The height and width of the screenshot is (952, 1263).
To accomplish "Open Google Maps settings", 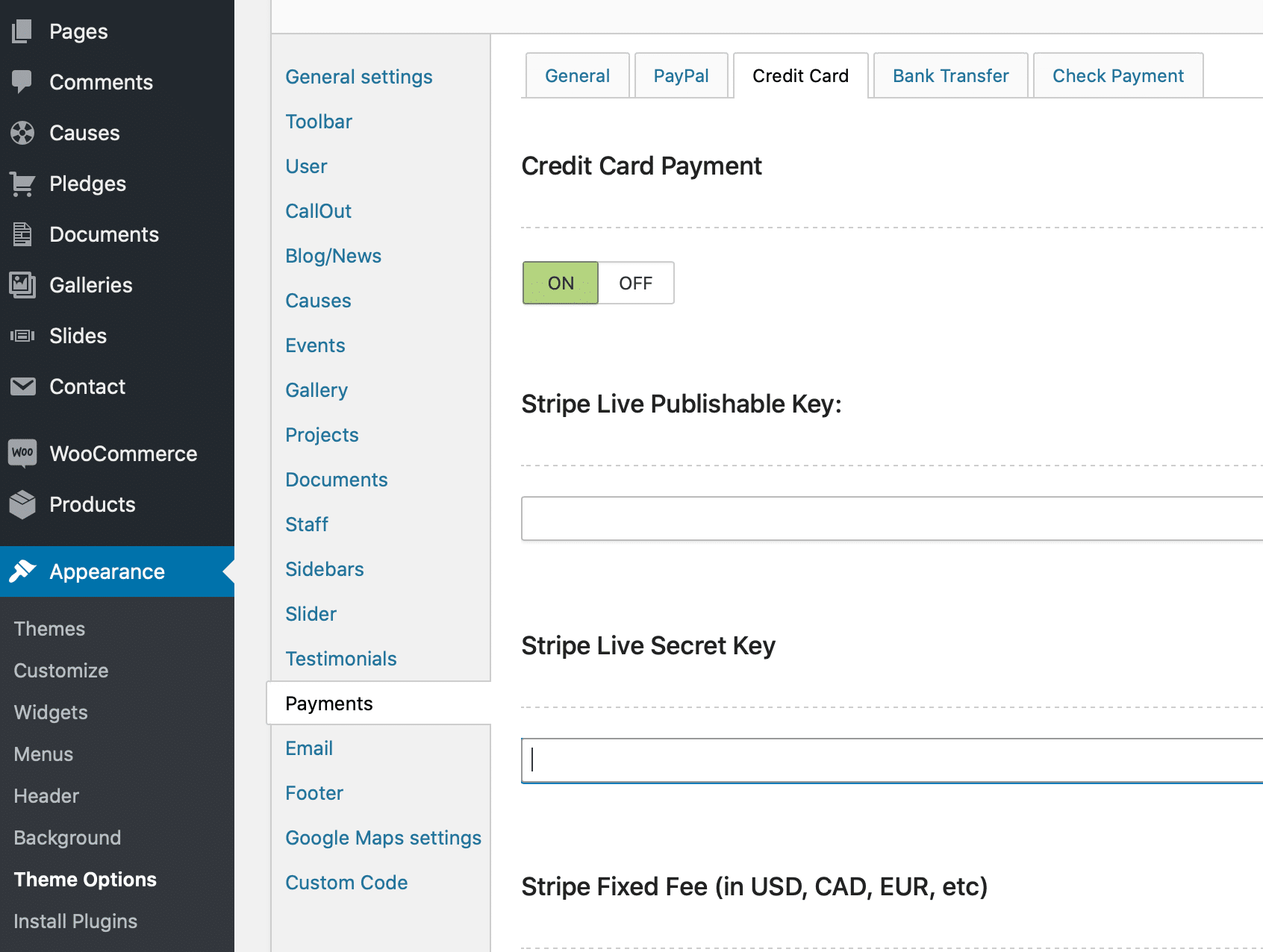I will click(383, 838).
